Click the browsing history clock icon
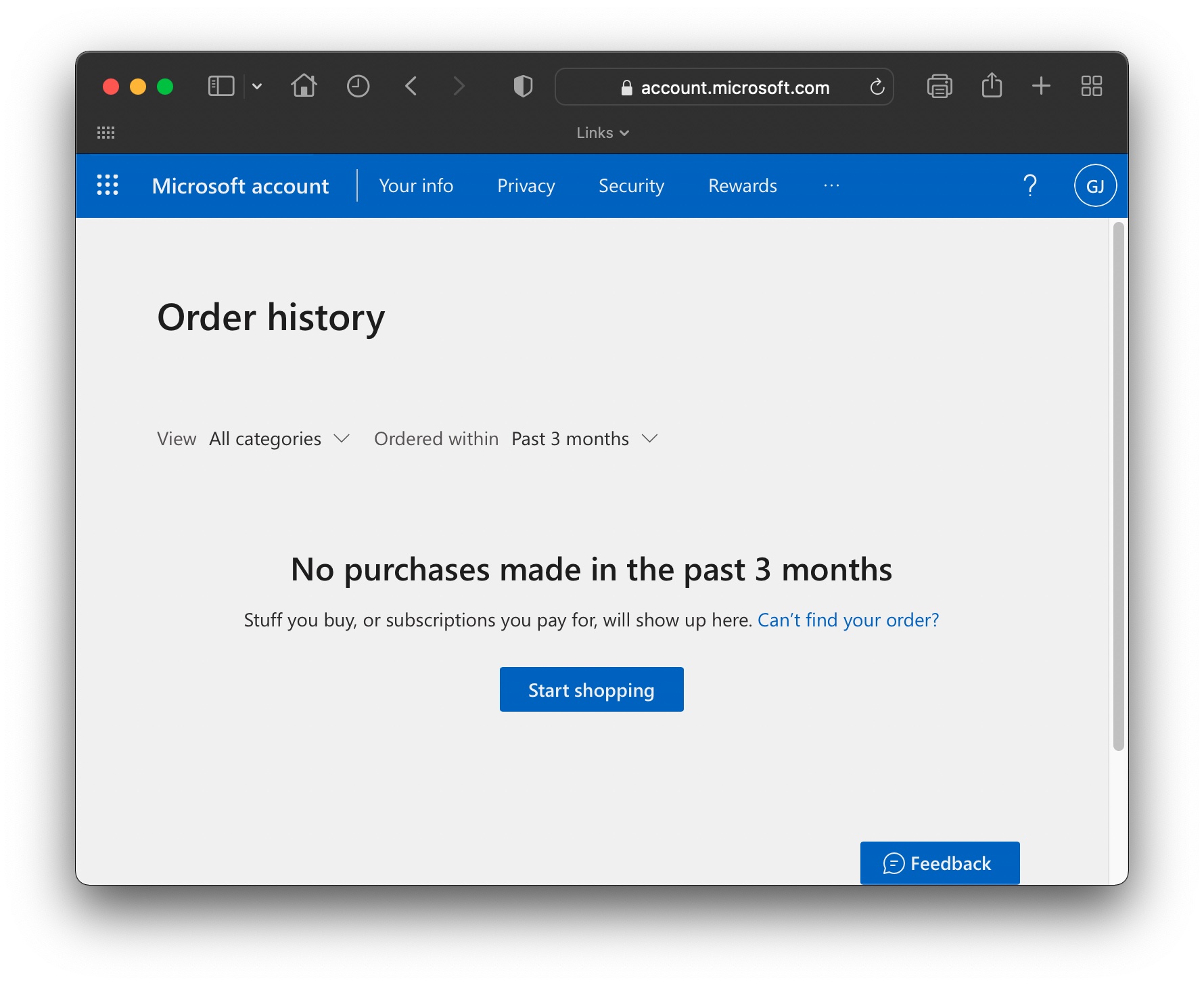Image resolution: width=1204 pixels, height=985 pixels. coord(358,86)
